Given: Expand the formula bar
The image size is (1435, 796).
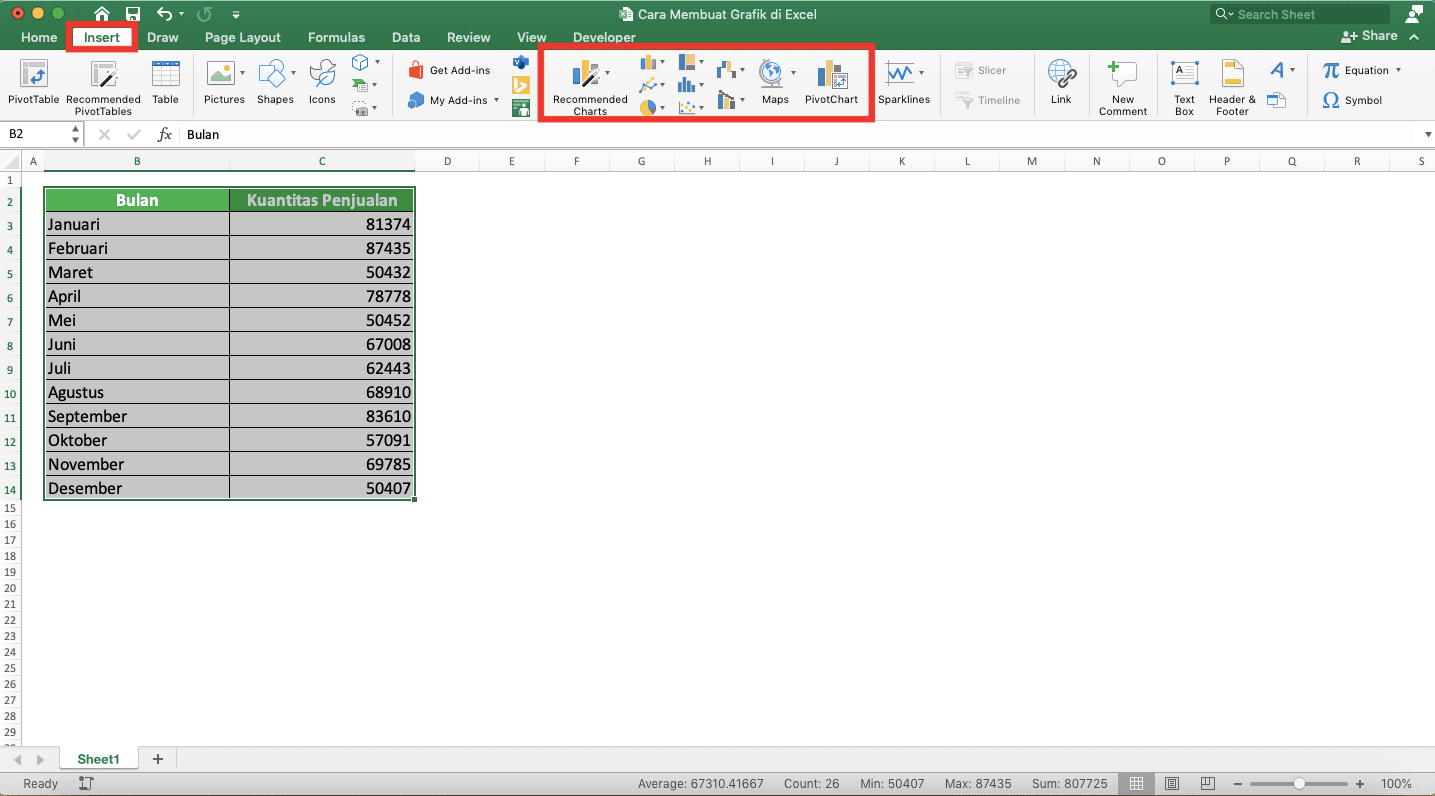Looking at the screenshot, I should tap(1426, 134).
